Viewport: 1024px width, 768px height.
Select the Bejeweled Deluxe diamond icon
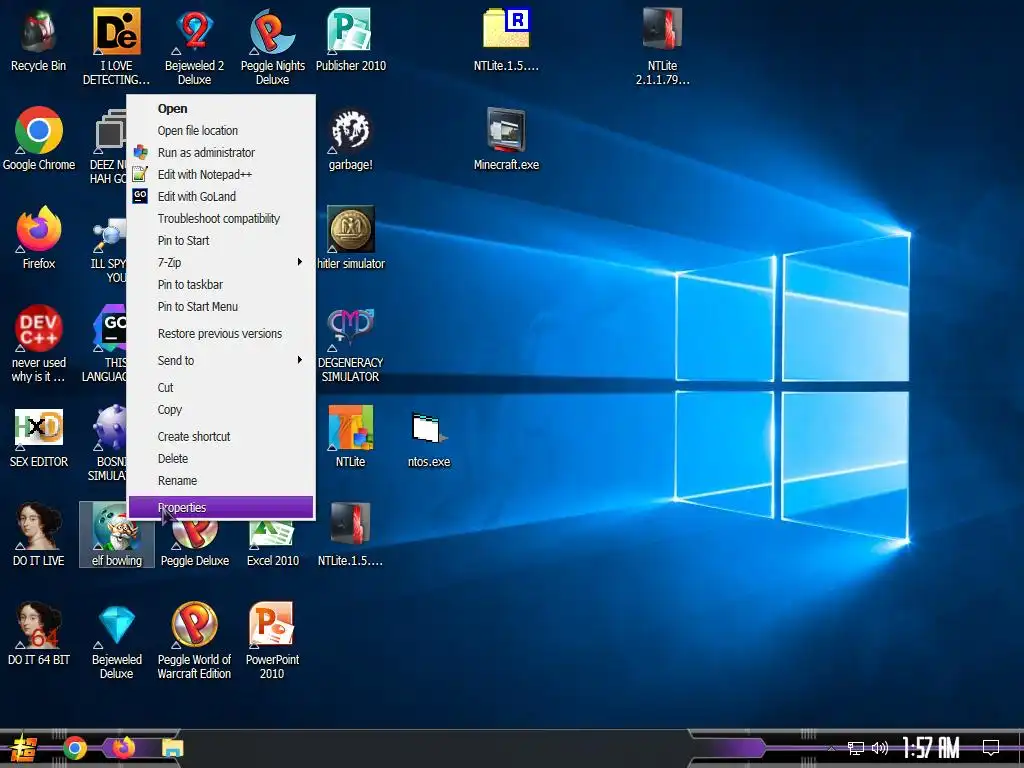tap(117, 640)
